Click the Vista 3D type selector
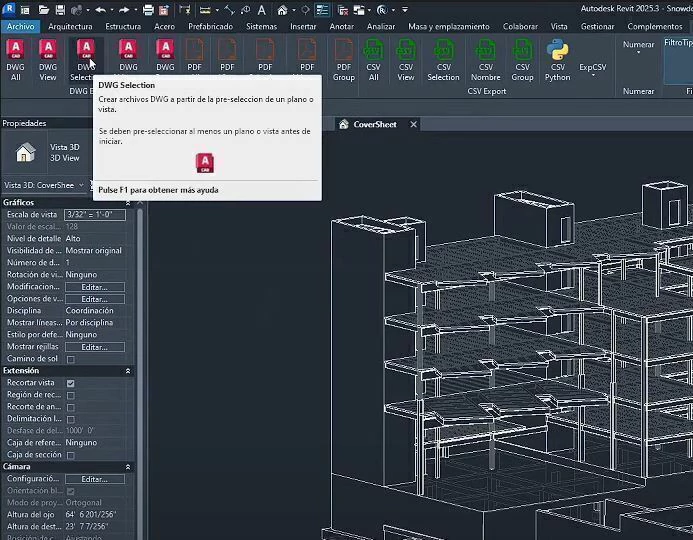 [x=46, y=152]
